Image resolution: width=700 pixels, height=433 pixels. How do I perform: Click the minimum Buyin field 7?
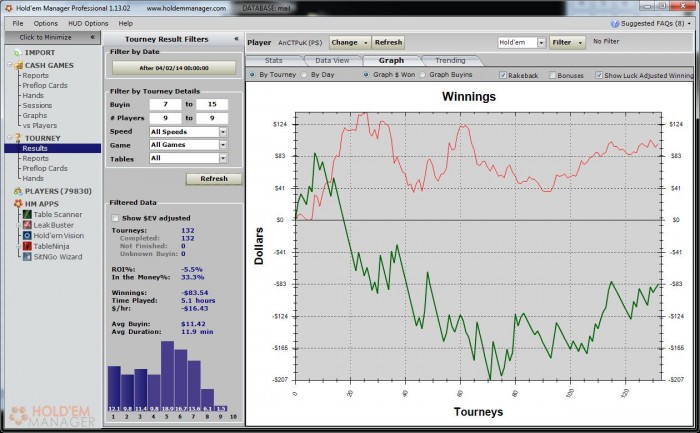[165, 104]
